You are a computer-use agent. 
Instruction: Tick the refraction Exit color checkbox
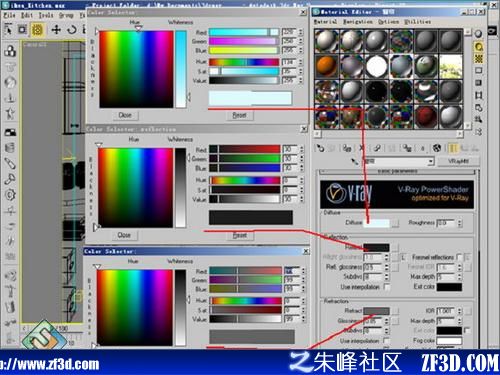(467, 330)
